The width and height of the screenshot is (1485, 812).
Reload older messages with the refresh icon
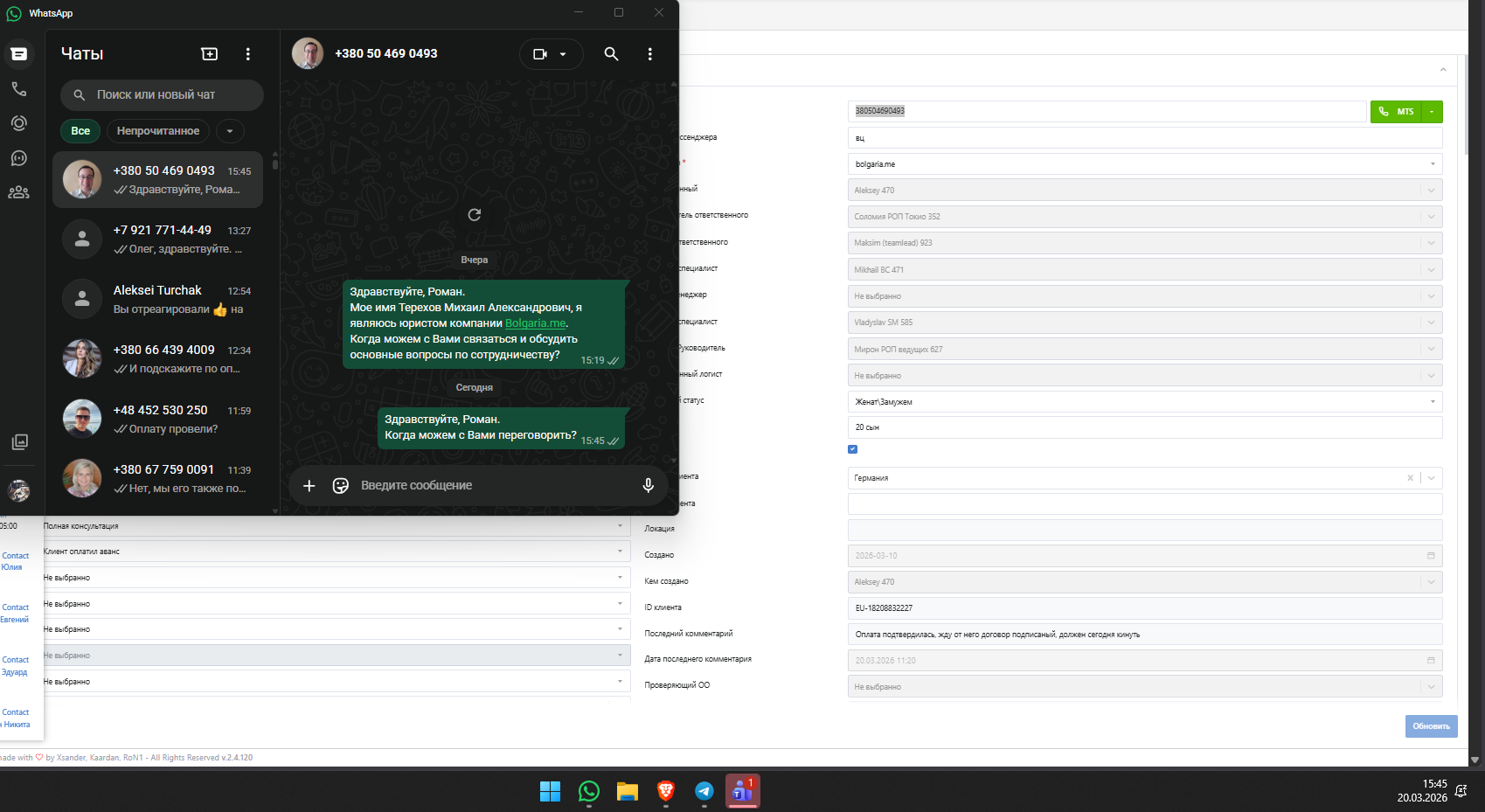click(x=475, y=215)
